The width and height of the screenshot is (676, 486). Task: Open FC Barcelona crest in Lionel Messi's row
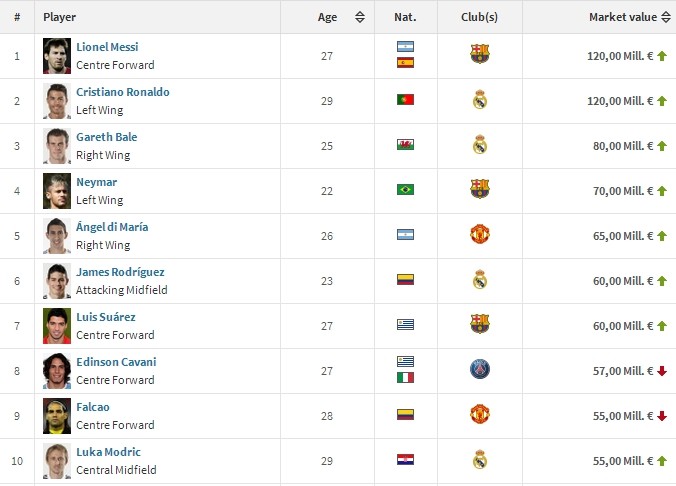[x=479, y=54]
